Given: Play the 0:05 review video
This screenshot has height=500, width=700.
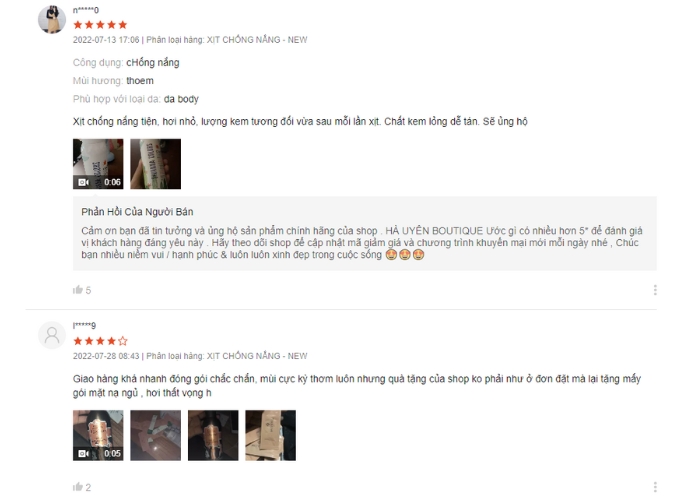Looking at the screenshot, I should pos(98,435).
